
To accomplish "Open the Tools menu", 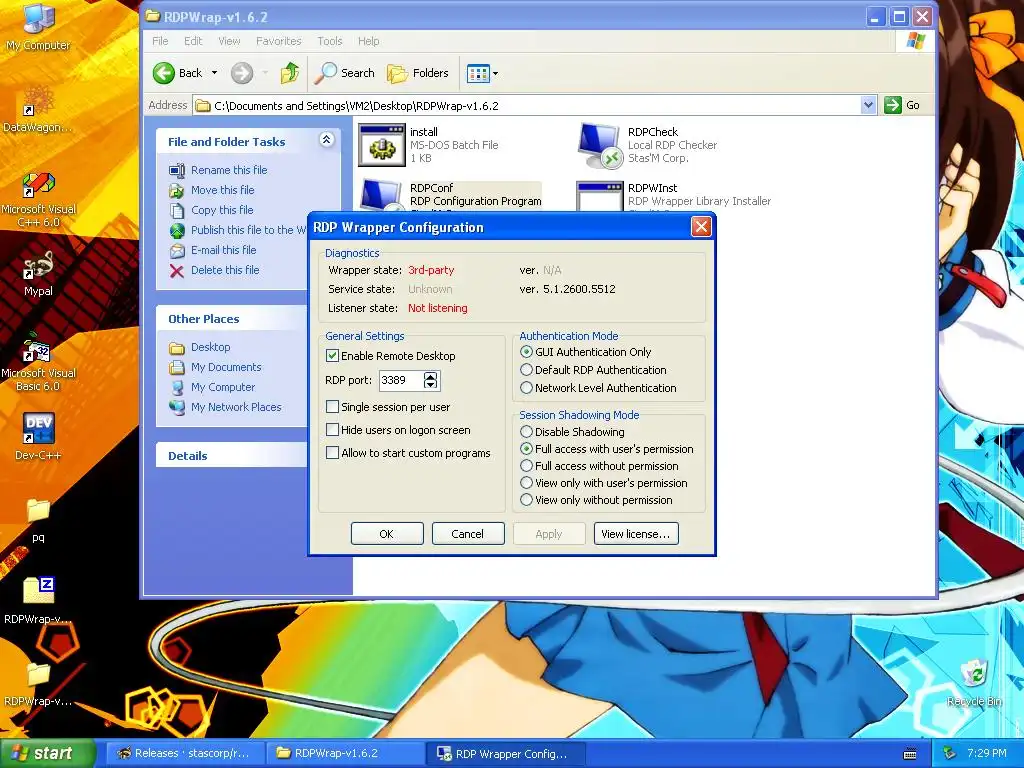I will 330,41.
